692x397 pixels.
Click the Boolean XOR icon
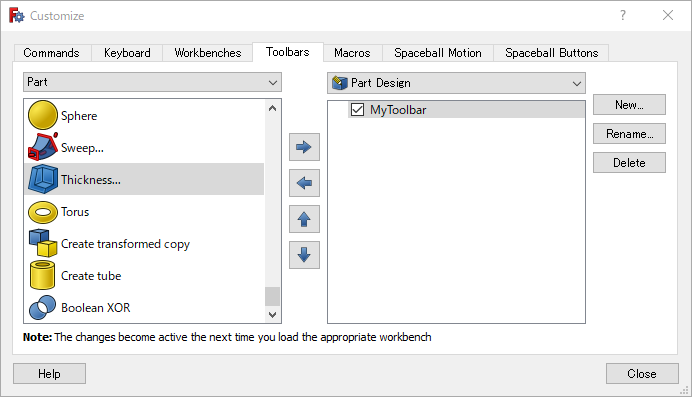tap(42, 307)
